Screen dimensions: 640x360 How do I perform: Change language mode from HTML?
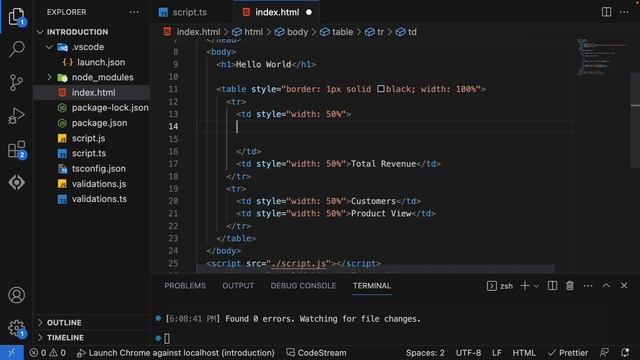click(524, 353)
